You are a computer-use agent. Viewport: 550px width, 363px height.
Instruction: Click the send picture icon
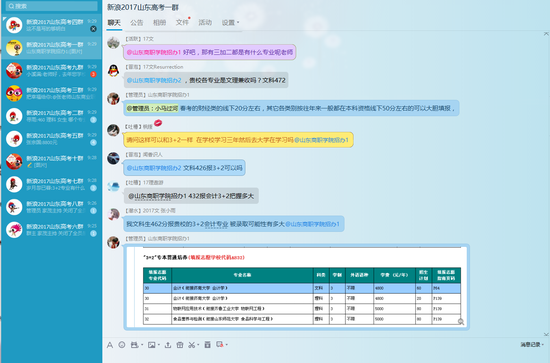[x=152, y=345]
